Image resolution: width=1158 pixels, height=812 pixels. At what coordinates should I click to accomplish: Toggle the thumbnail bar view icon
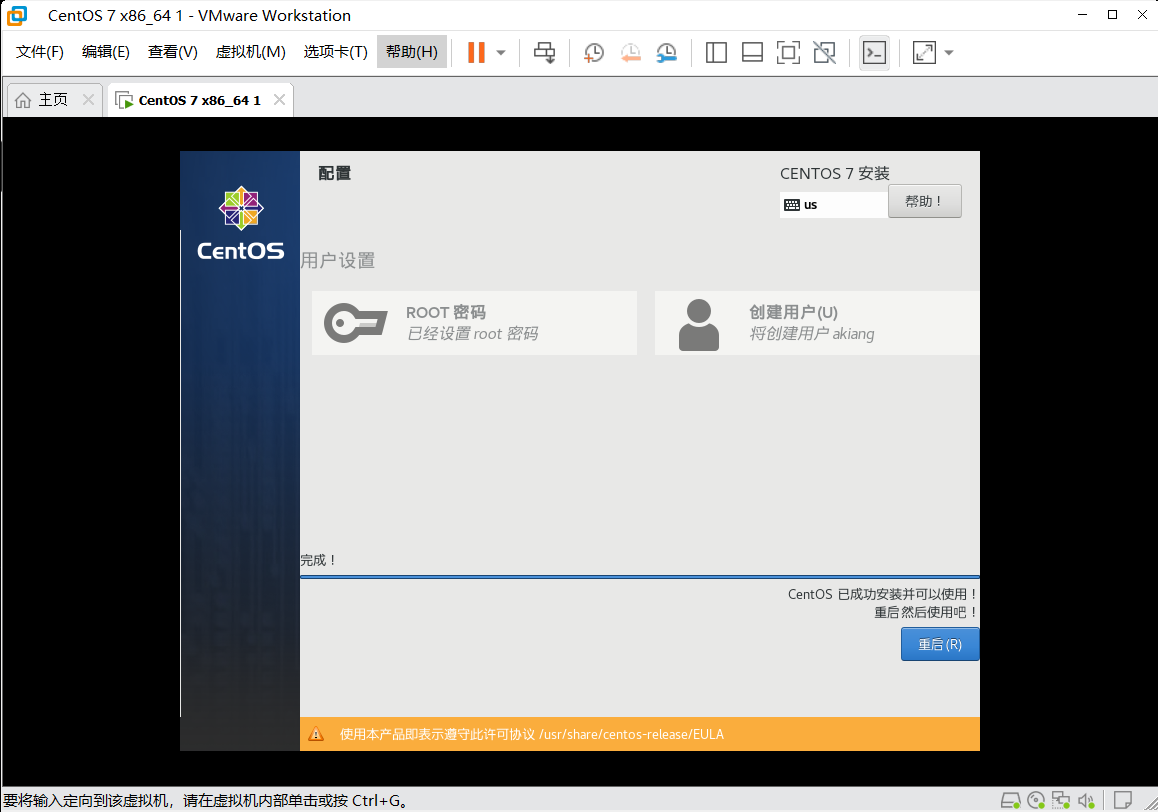753,52
